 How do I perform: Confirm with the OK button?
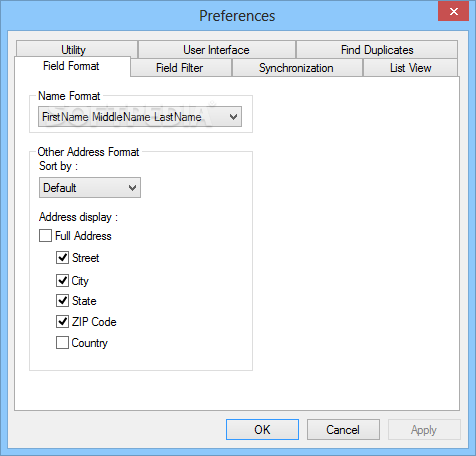pos(262,430)
